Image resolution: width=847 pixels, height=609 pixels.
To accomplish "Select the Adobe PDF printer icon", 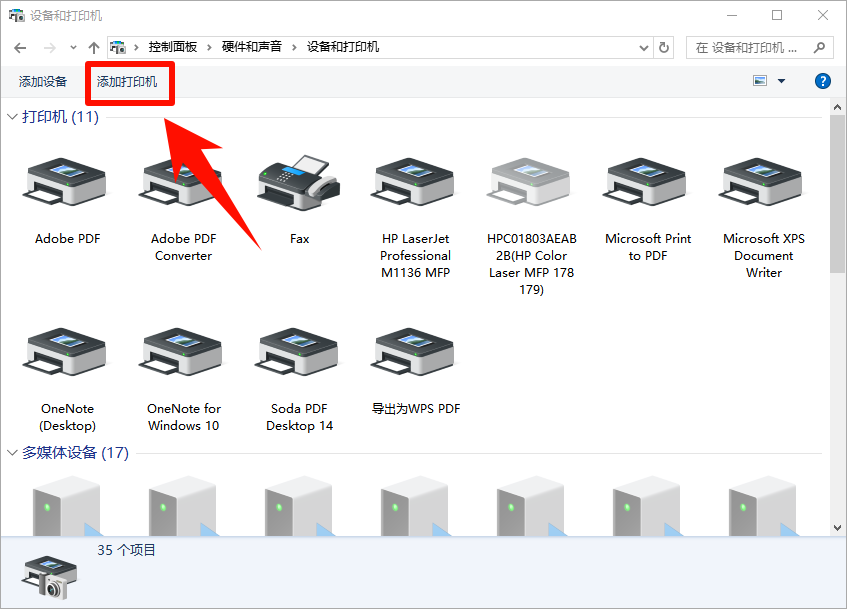I will coord(65,182).
